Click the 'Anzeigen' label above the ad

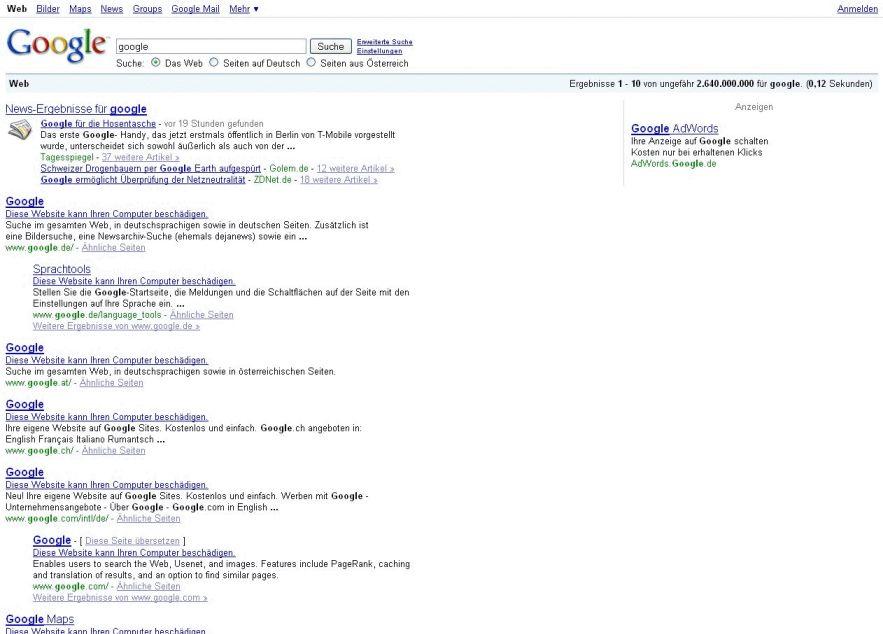click(753, 107)
